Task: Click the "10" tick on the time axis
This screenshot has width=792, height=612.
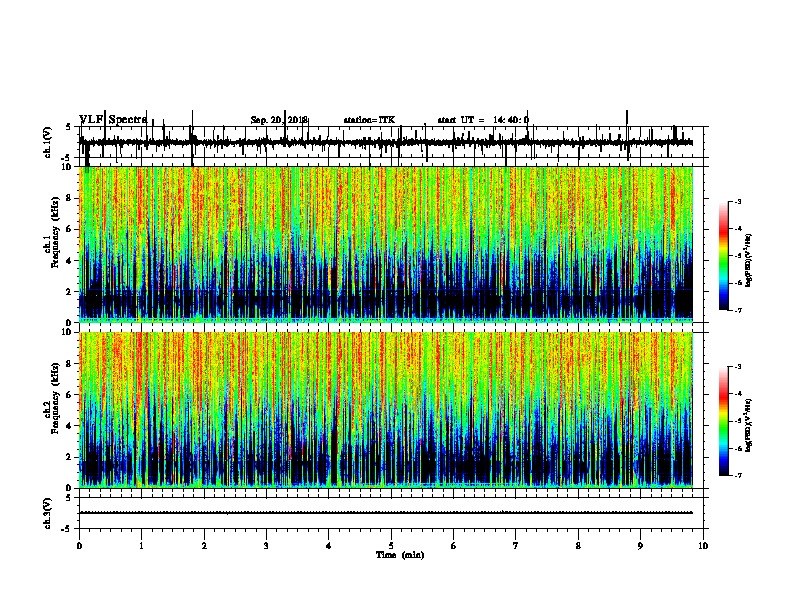Action: click(703, 546)
